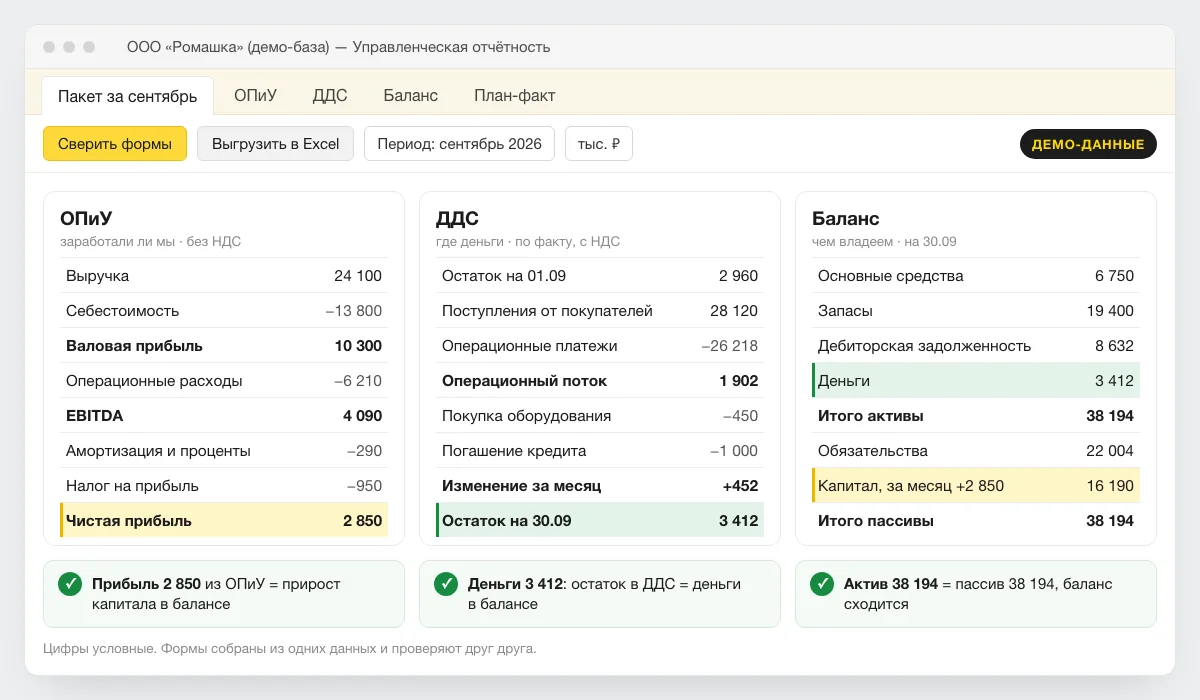Click the highlighted Остаток на 30.09 row
Viewport: 1200px width, 700px height.
point(600,521)
